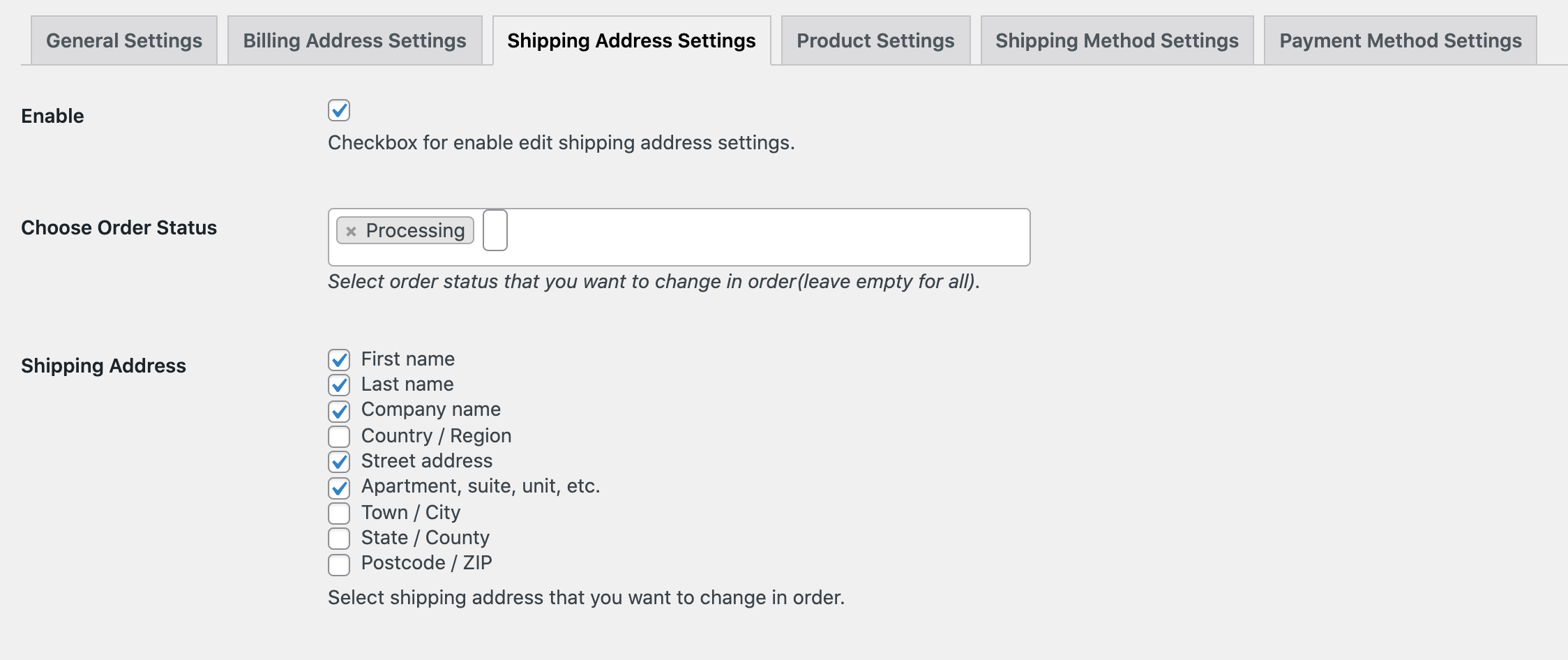This screenshot has height=660, width=1568.
Task: Go to the Product Settings tab
Action: coord(875,40)
